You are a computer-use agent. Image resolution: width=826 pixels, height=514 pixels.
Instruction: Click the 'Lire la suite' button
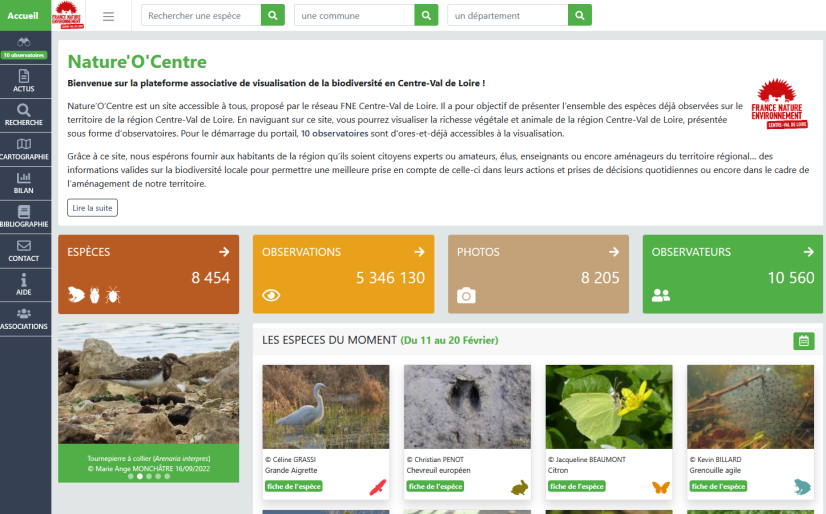click(92, 208)
